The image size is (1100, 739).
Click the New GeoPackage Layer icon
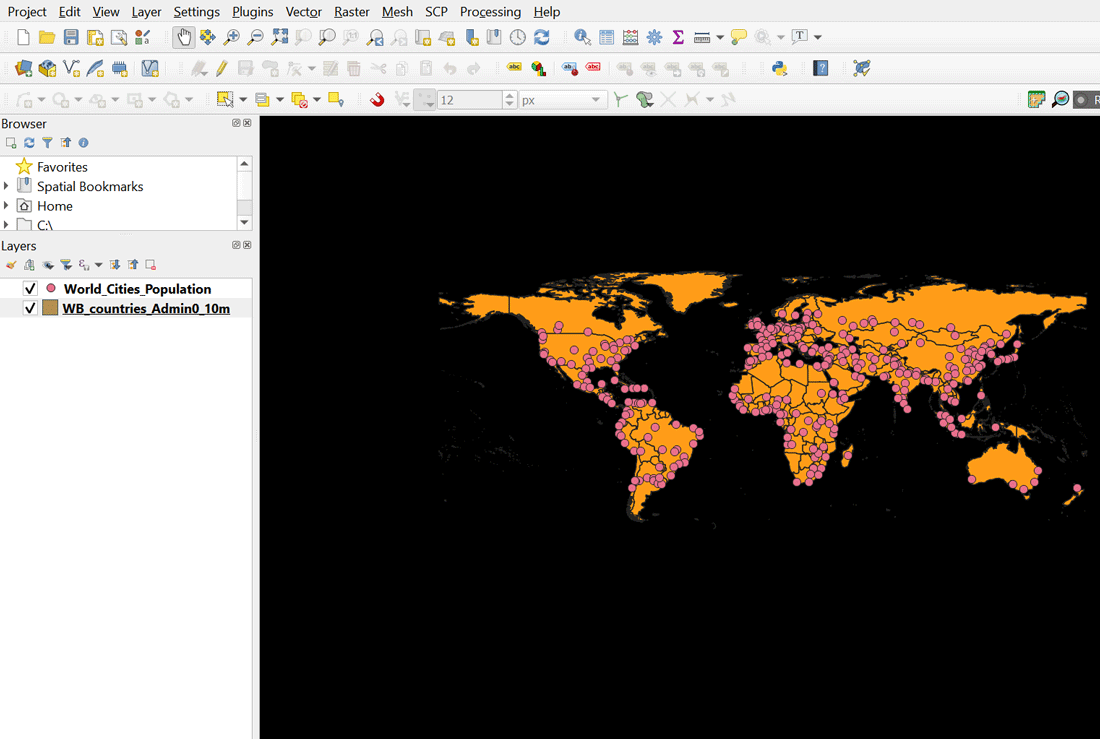coord(47,69)
